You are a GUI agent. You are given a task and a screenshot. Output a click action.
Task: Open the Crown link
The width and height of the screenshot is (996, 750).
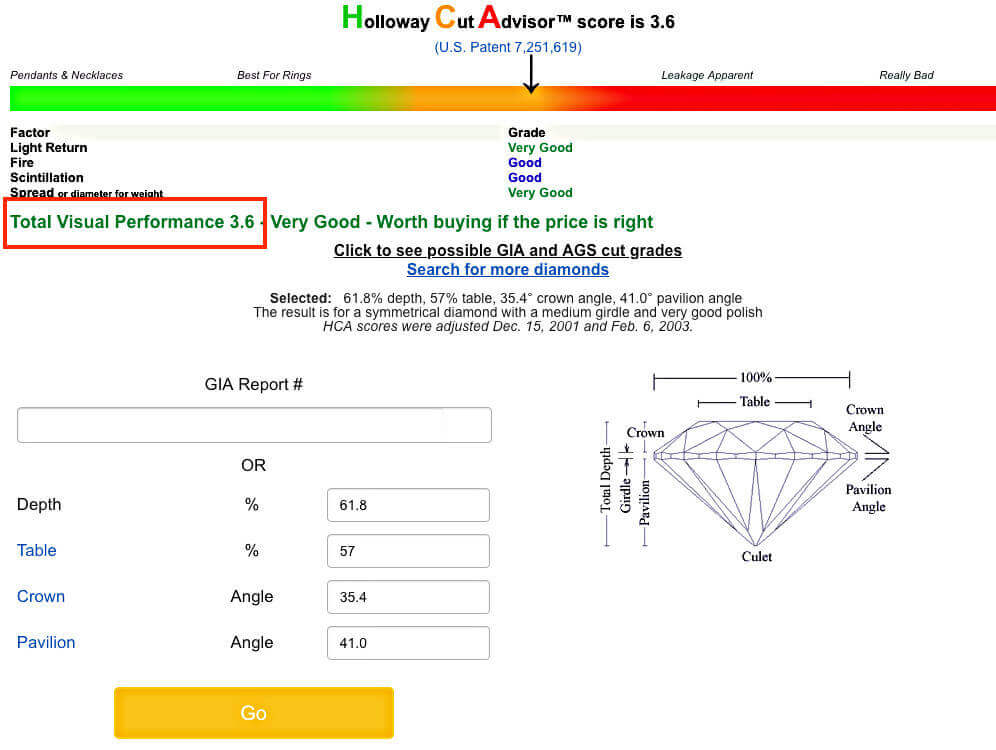tap(41, 596)
